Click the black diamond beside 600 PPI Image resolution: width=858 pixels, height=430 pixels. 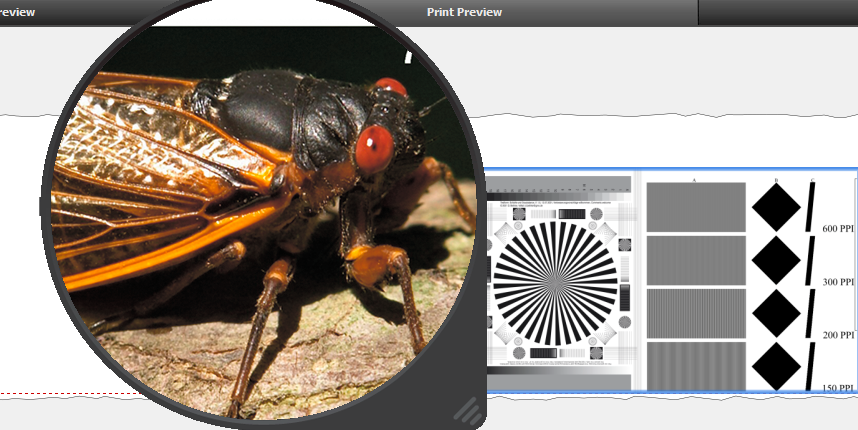pos(776,207)
